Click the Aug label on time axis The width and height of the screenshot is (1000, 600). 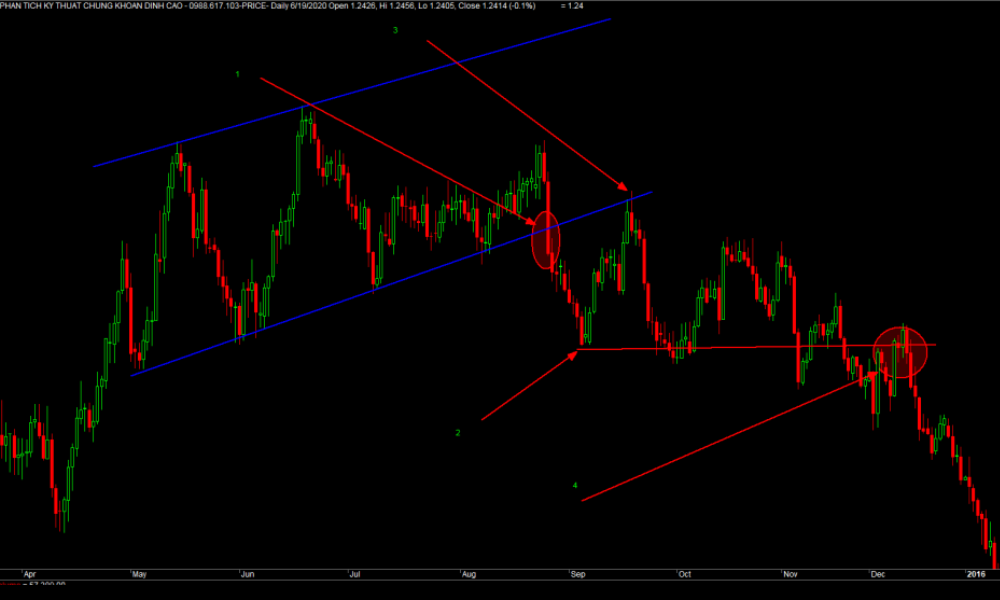pyautogui.click(x=466, y=575)
